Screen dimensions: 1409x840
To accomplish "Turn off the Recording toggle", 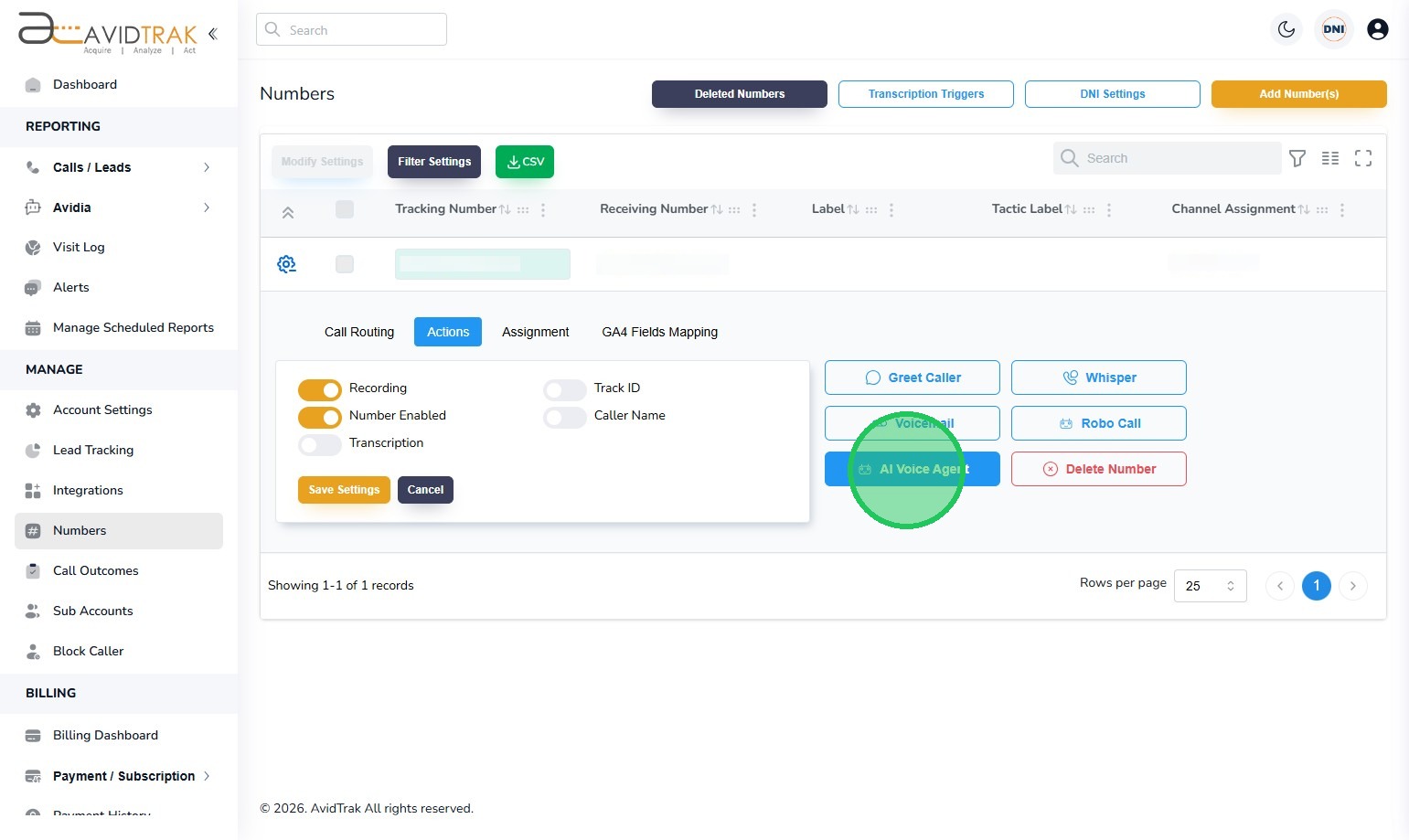I will [x=320, y=389].
